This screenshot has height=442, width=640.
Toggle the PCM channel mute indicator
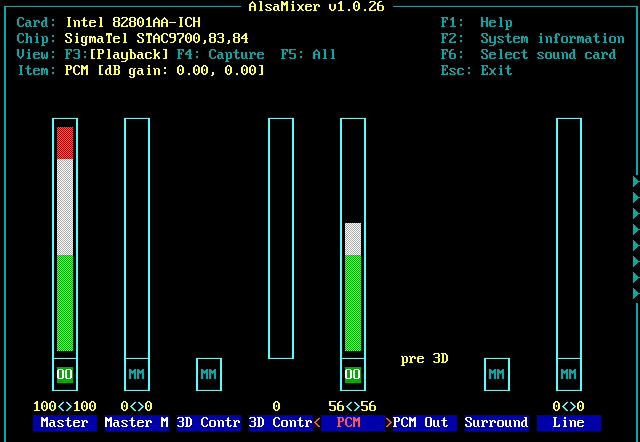coord(353,374)
